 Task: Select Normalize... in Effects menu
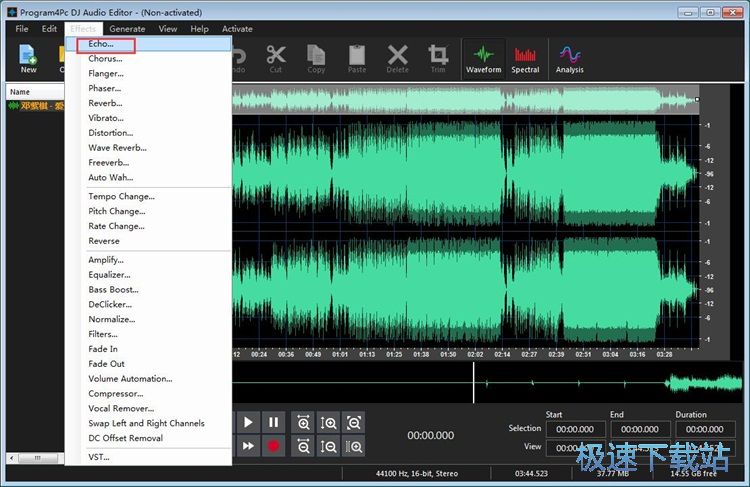coord(111,319)
